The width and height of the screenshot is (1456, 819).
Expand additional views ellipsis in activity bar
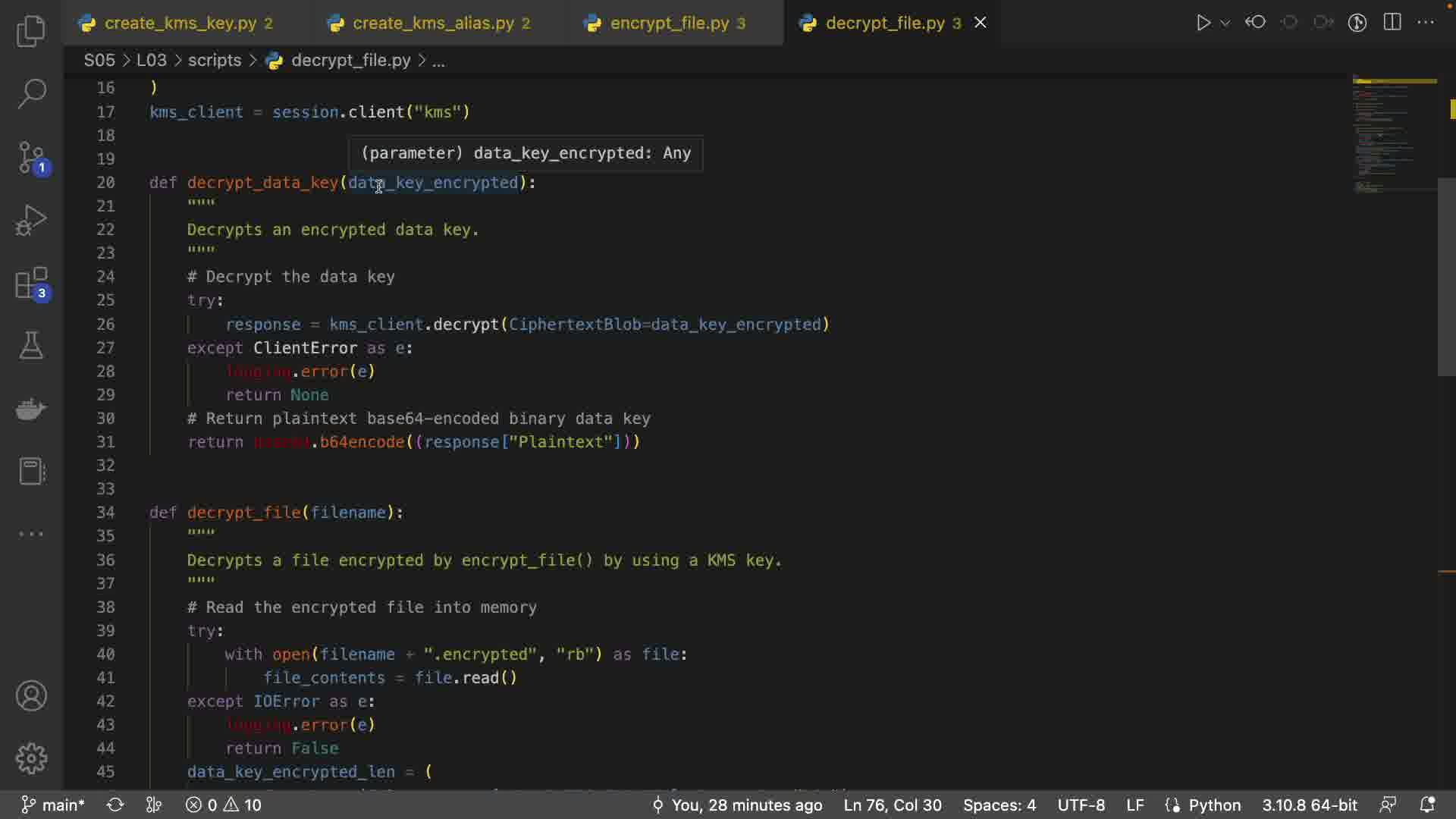pyautogui.click(x=31, y=534)
